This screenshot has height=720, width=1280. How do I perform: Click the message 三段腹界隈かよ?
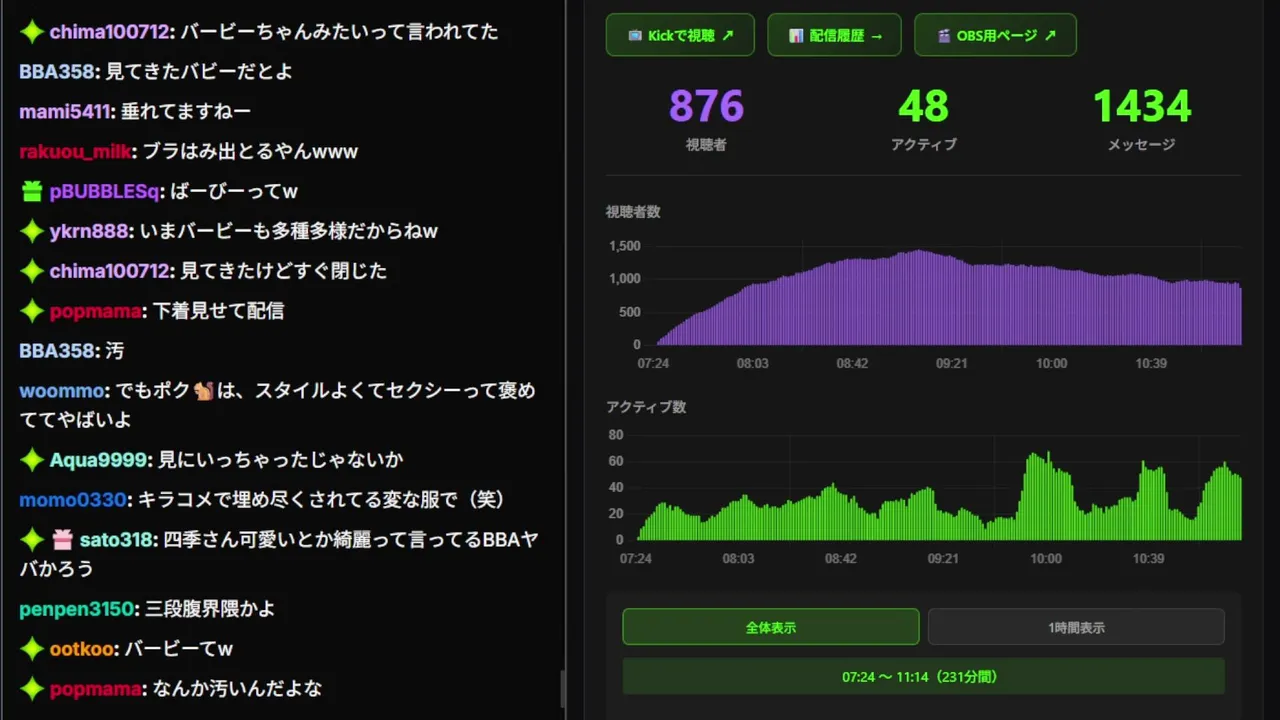pyautogui.click(x=210, y=609)
